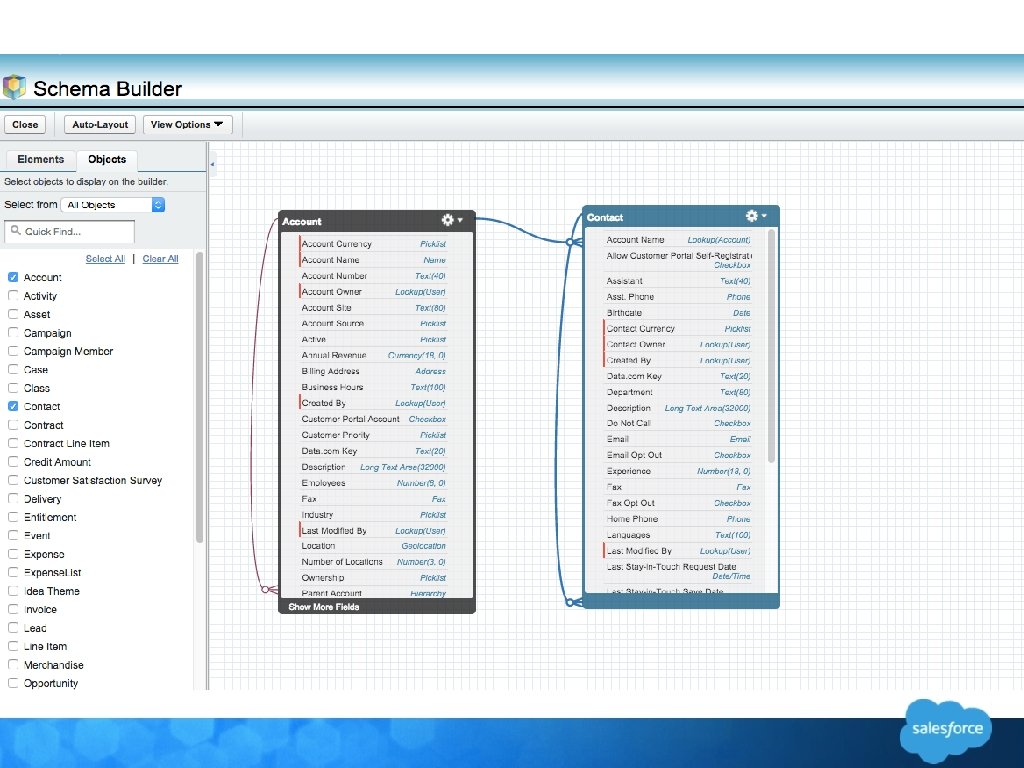
Task: Switch to the Elements tab
Action: [40, 159]
